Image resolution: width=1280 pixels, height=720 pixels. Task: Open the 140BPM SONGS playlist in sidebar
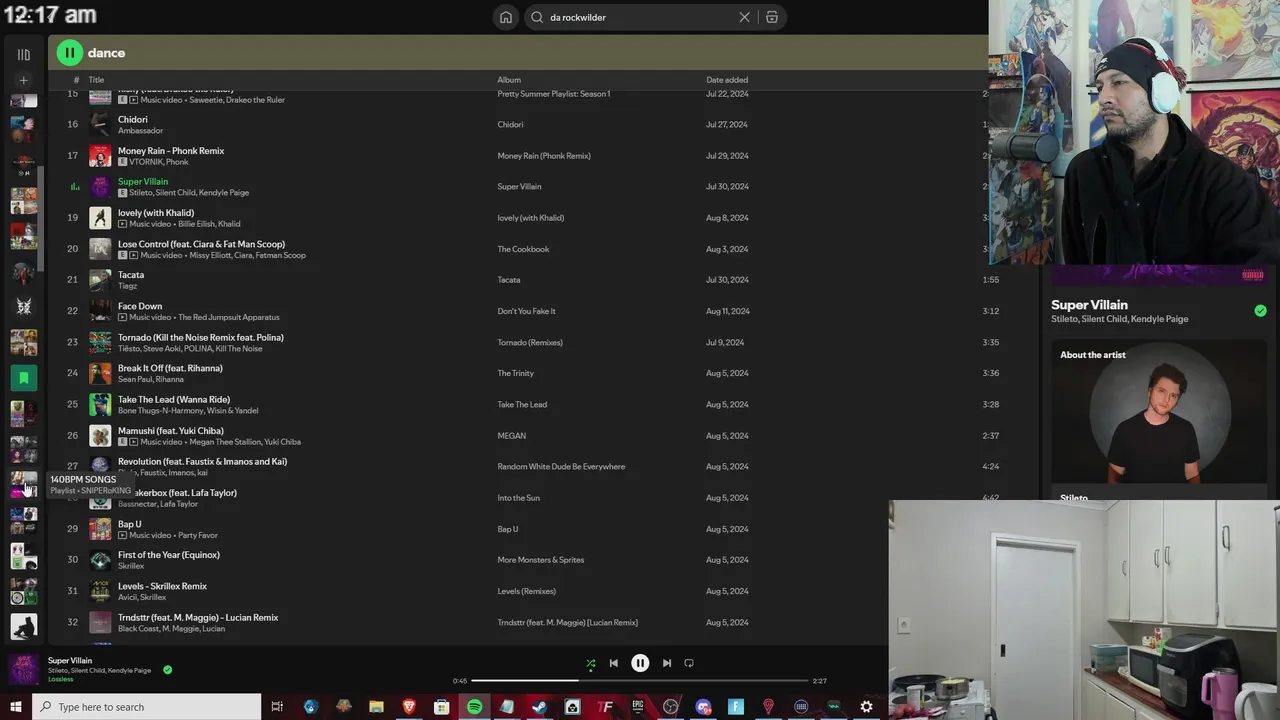(24, 485)
